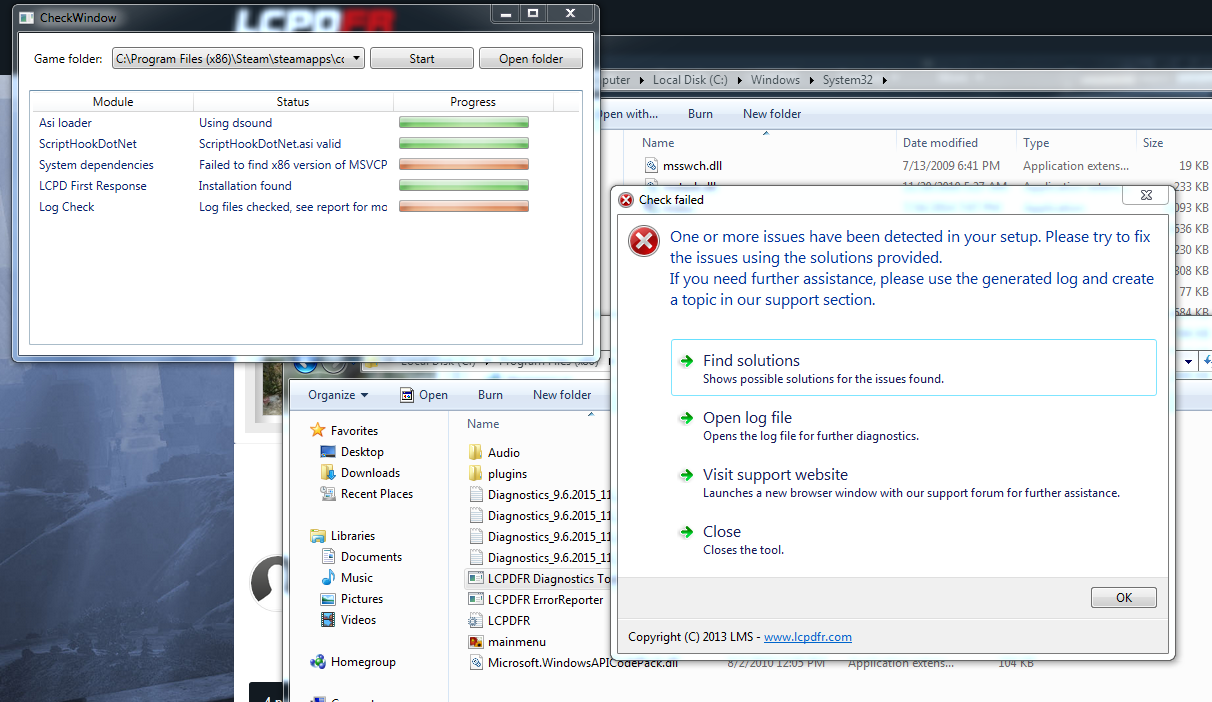The image size is (1212, 702).
Task: Click the Asi loader green progress bar
Action: 464,123
